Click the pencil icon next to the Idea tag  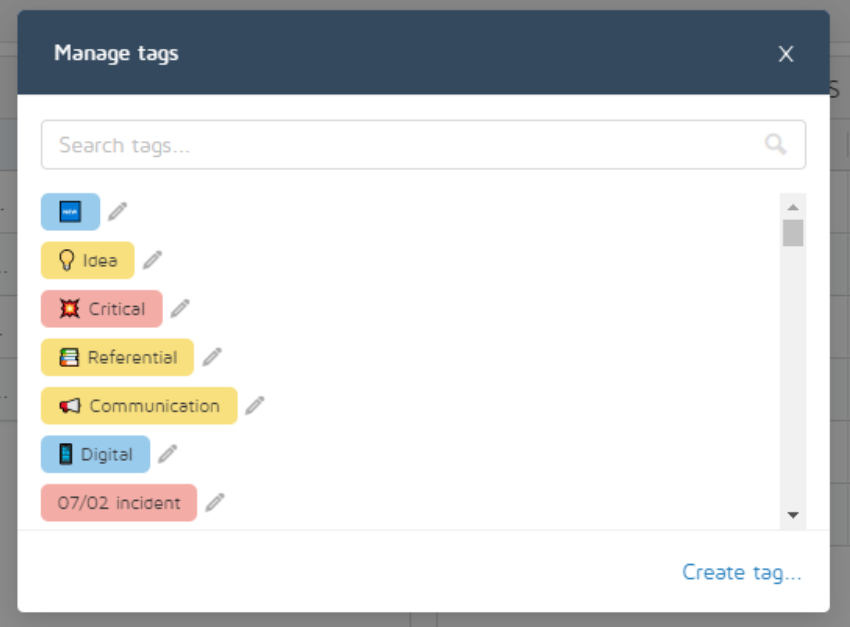[151, 260]
